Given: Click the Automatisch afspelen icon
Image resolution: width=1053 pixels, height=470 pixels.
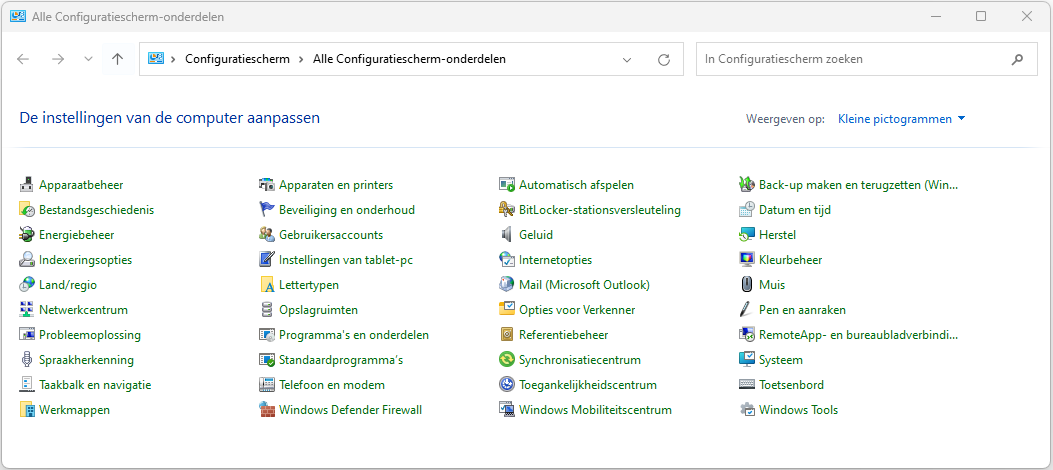Looking at the screenshot, I should [x=507, y=185].
